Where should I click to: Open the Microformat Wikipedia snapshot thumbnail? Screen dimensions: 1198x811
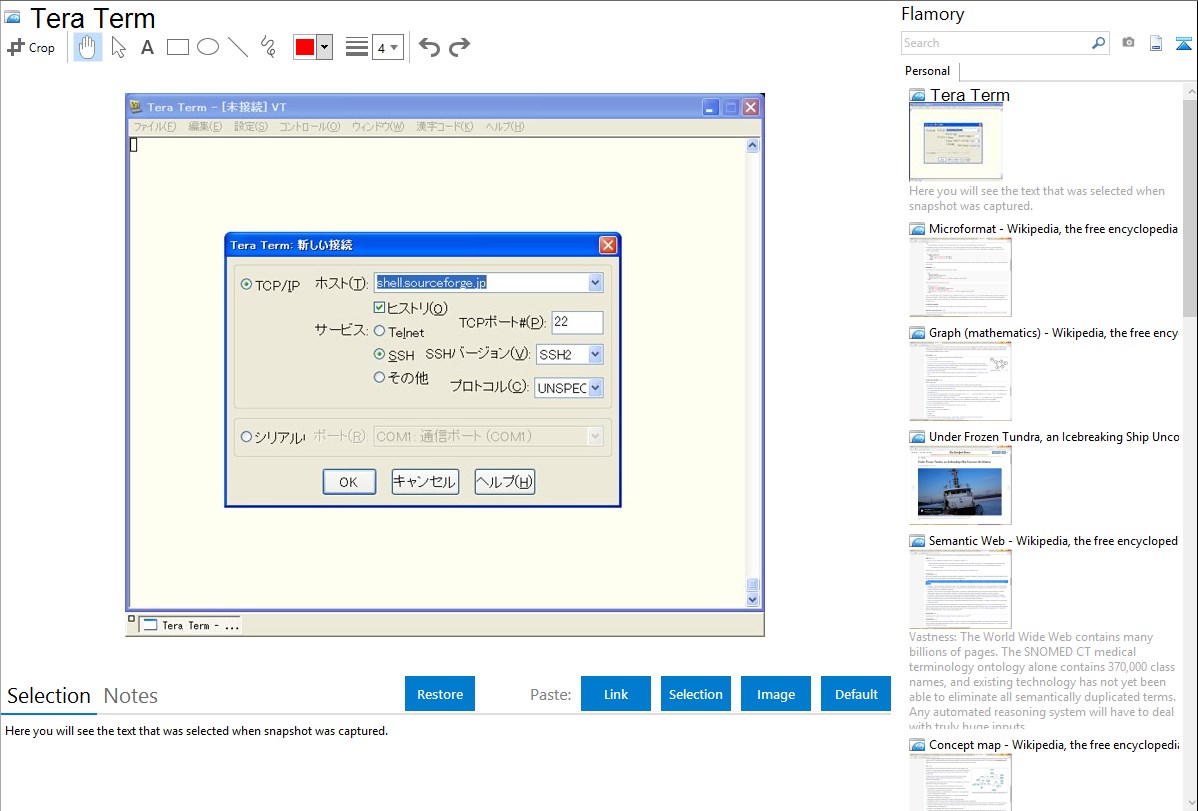coord(960,277)
